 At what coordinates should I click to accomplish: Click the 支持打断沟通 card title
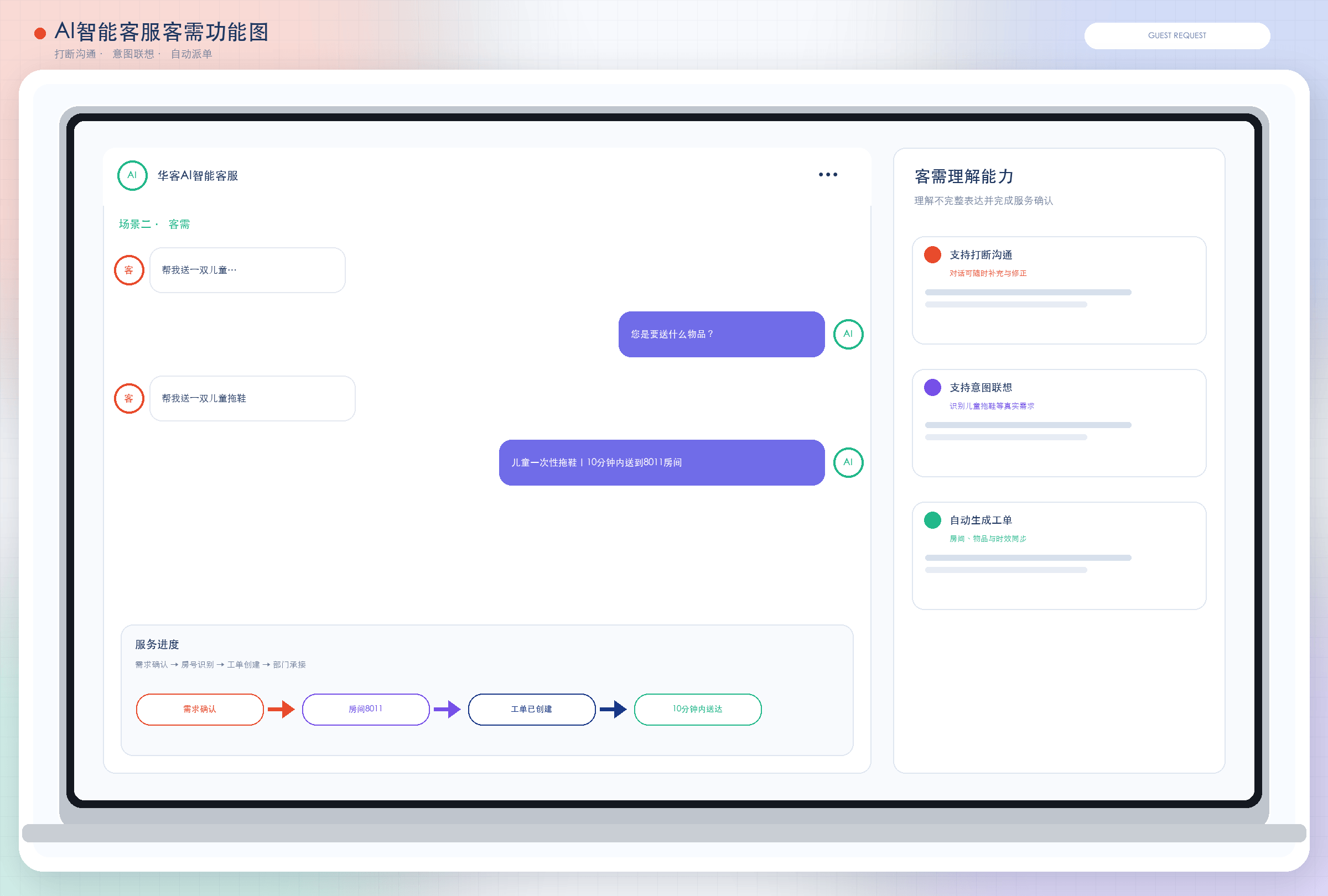981,254
